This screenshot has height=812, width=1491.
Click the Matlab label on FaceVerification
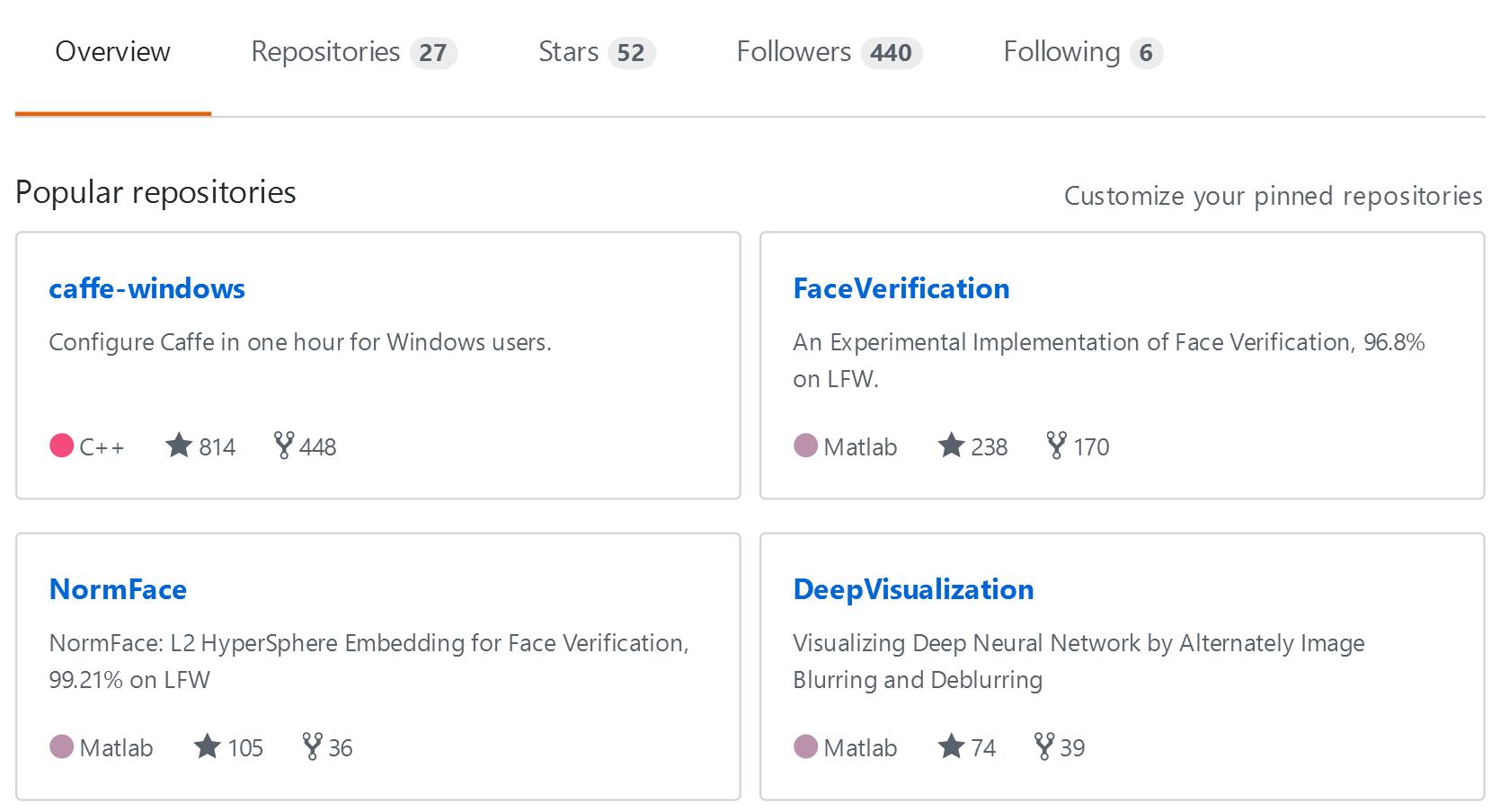860,447
